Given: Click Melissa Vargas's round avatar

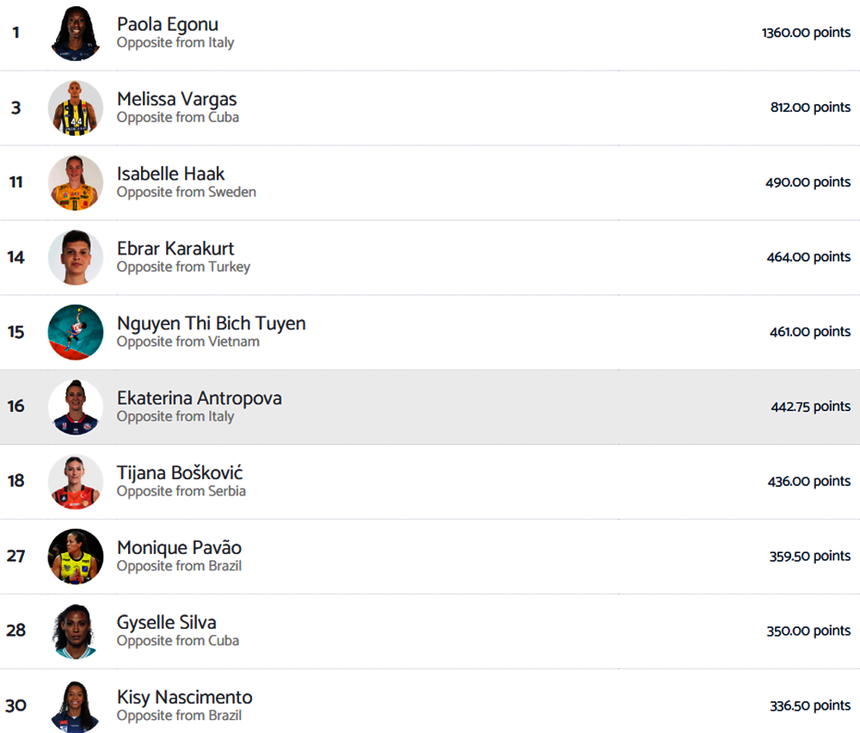Looking at the screenshot, I should 76,108.
